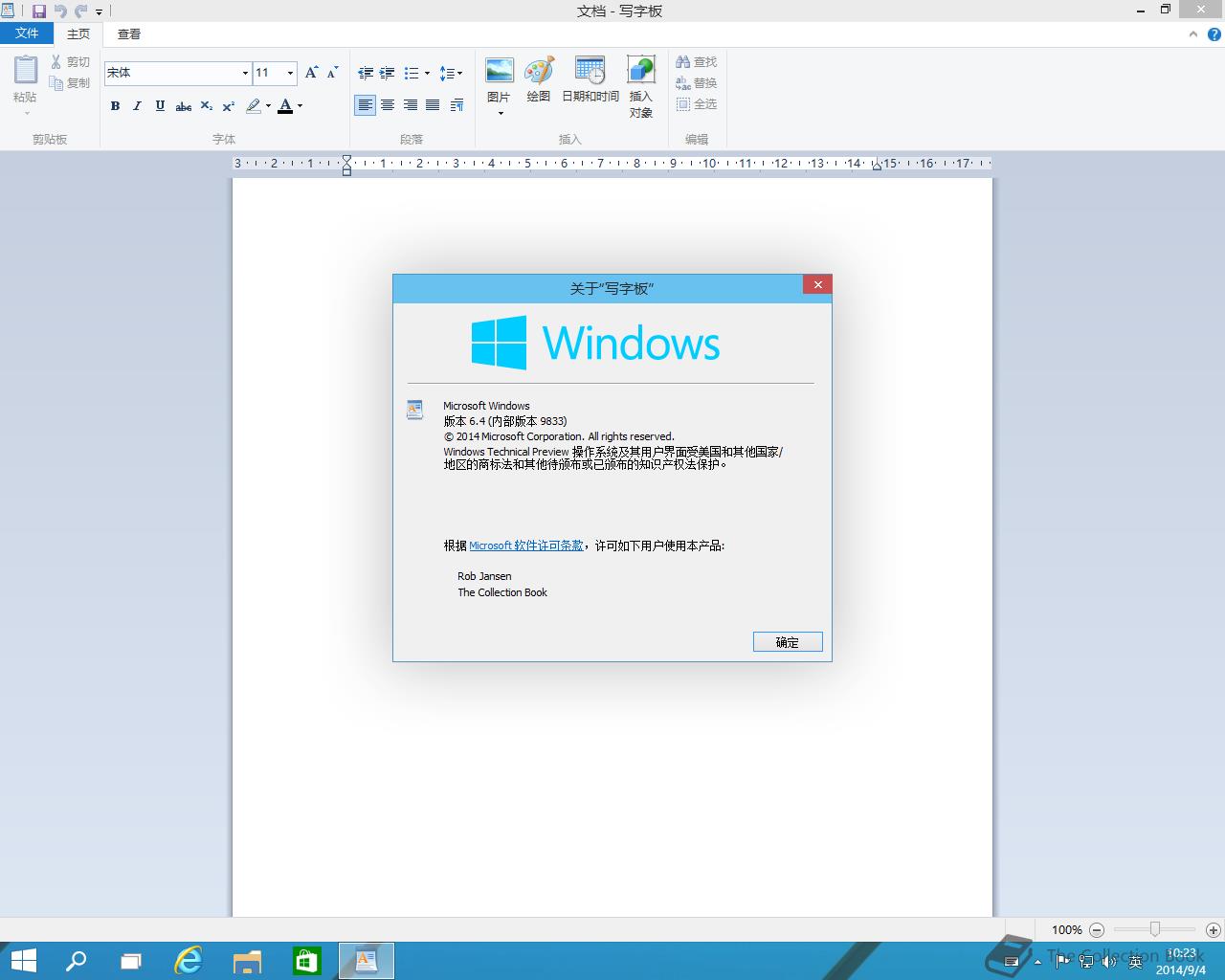This screenshot has width=1225, height=980.
Task: Switch to the 查看 view tab
Action: click(129, 33)
